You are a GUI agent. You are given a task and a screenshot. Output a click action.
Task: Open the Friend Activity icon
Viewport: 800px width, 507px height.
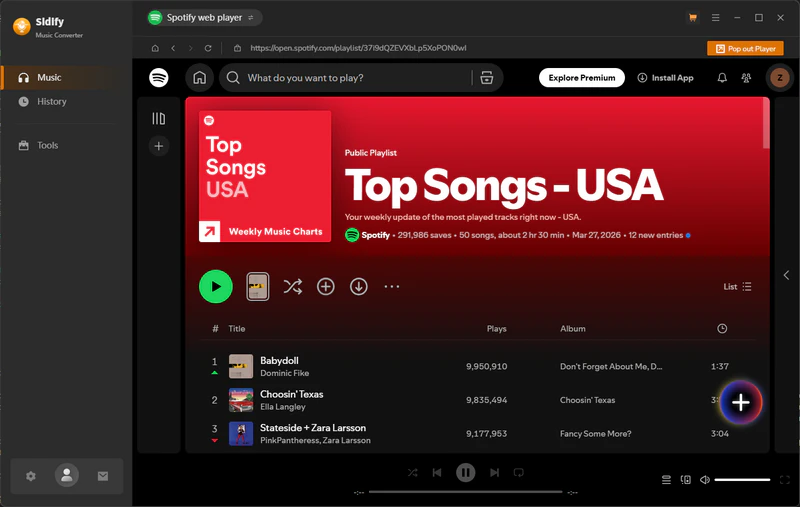pos(746,78)
